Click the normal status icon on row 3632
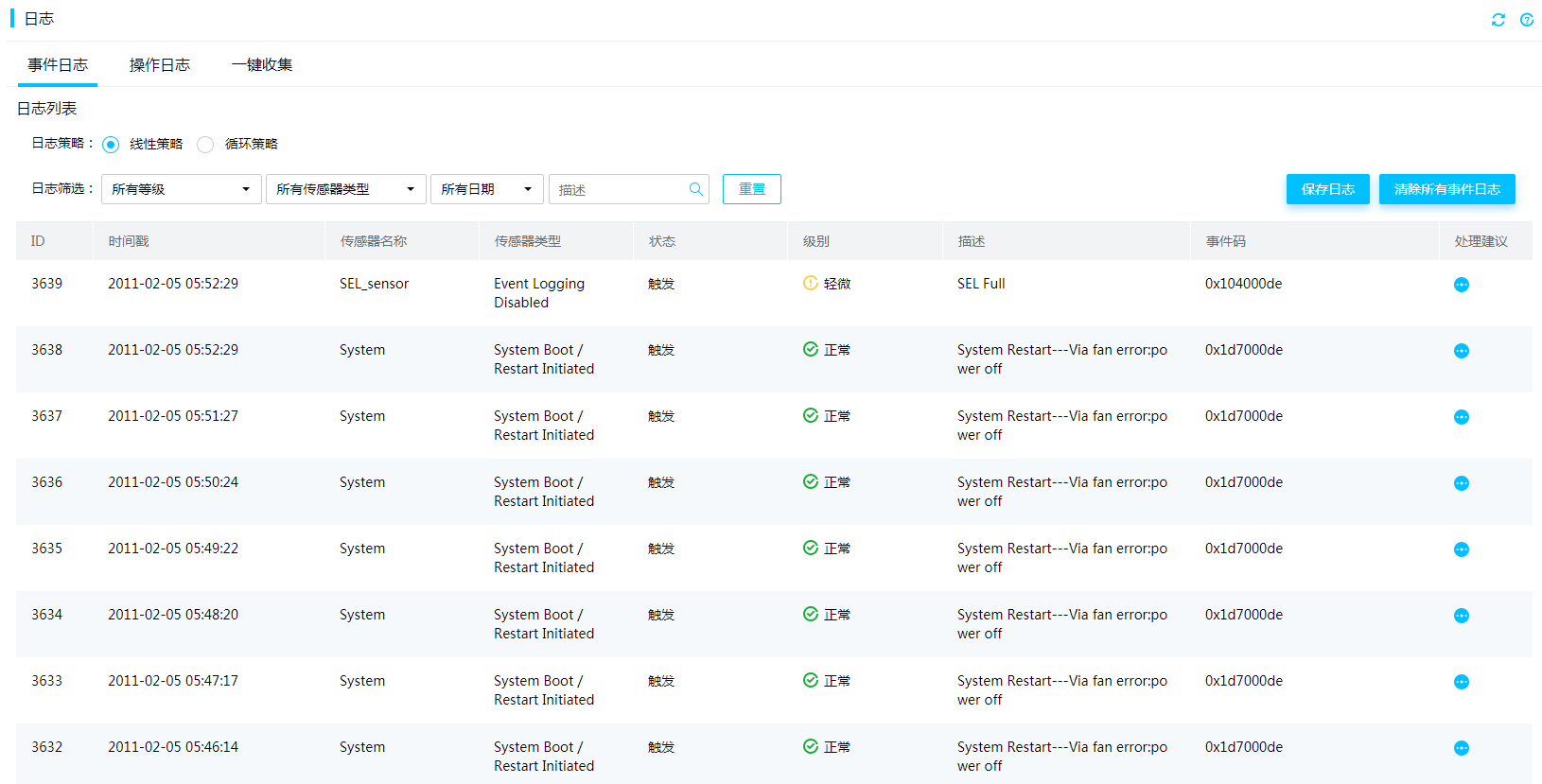 [x=811, y=746]
